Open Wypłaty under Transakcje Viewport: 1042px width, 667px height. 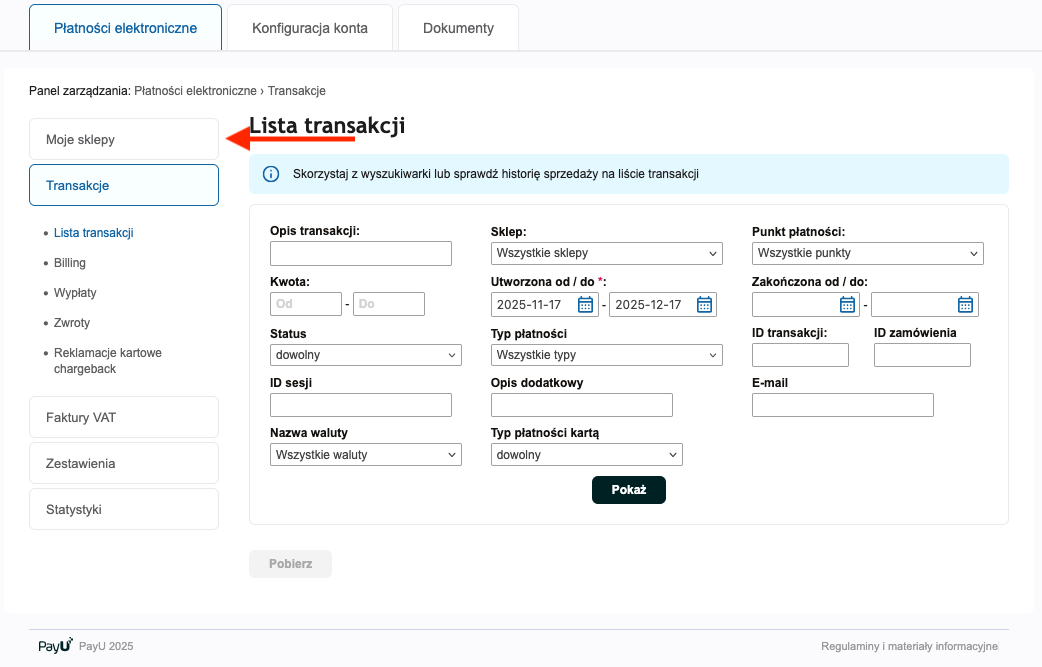(75, 293)
